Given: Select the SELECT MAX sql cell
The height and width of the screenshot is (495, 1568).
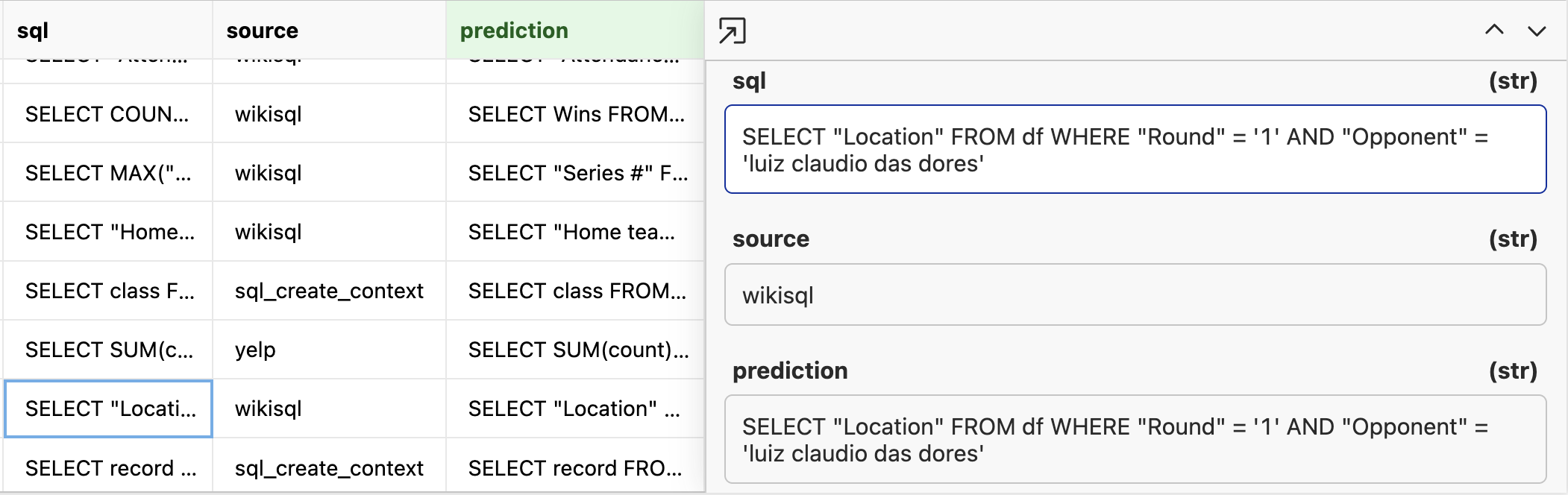Looking at the screenshot, I should [107, 173].
